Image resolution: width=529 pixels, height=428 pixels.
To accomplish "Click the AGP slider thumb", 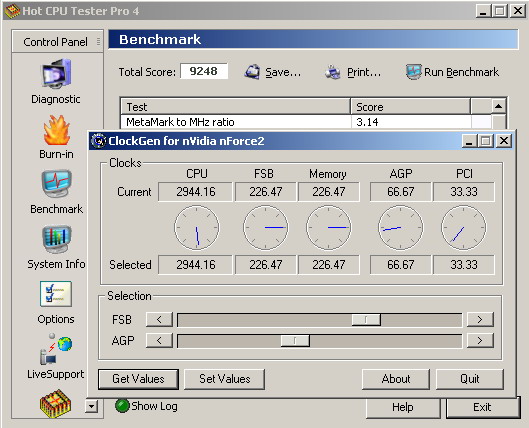I will 295,341.
